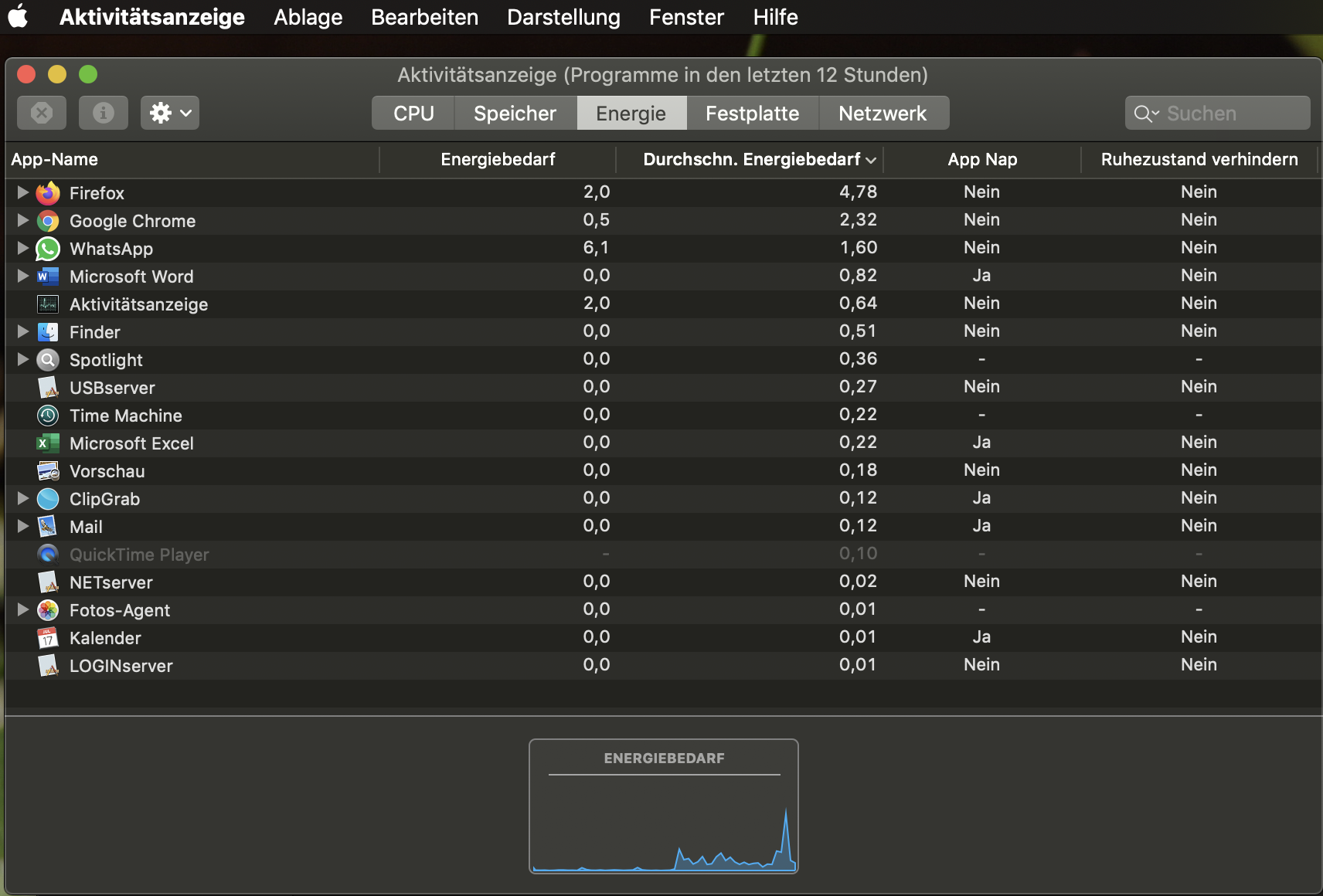Sort by Ruhezustand verhindern column
This screenshot has width=1323, height=896.
click(x=1199, y=159)
